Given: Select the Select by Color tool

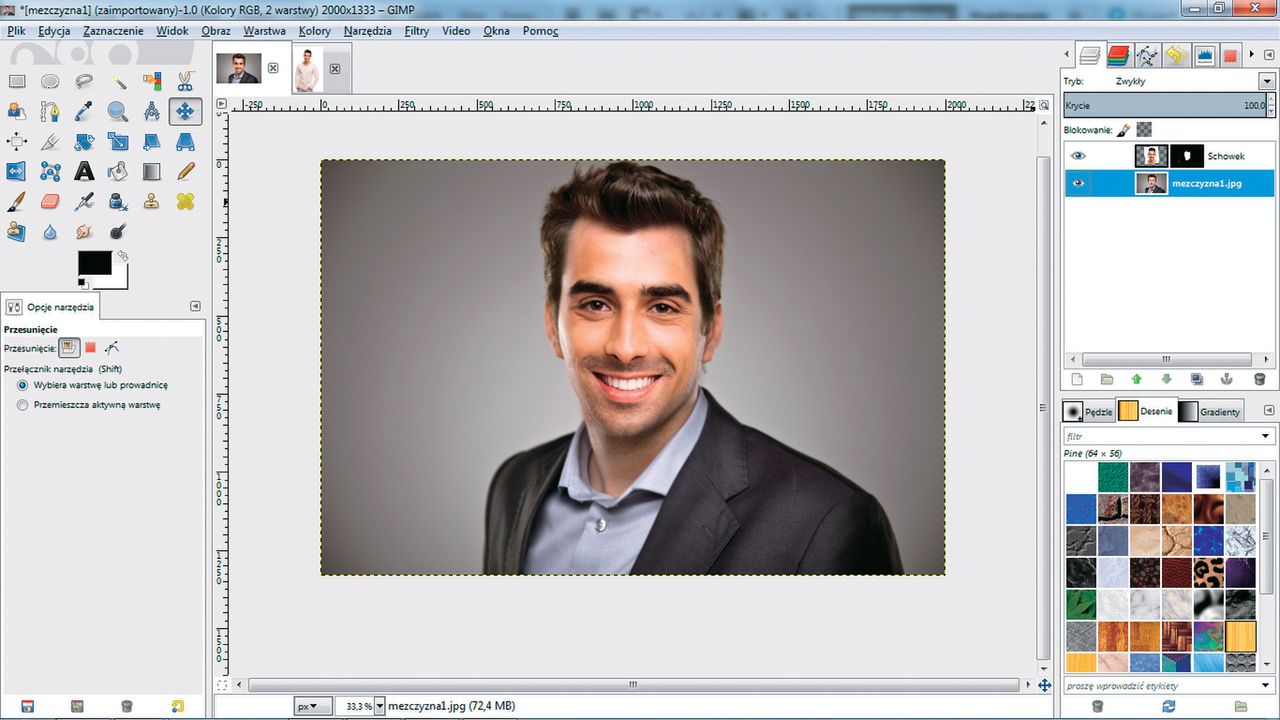Looking at the screenshot, I should coord(151,81).
